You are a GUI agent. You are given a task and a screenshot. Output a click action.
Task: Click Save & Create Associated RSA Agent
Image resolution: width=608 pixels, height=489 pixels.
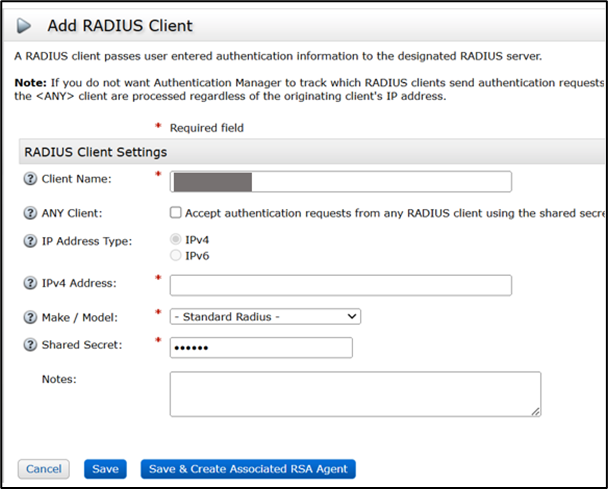248,469
